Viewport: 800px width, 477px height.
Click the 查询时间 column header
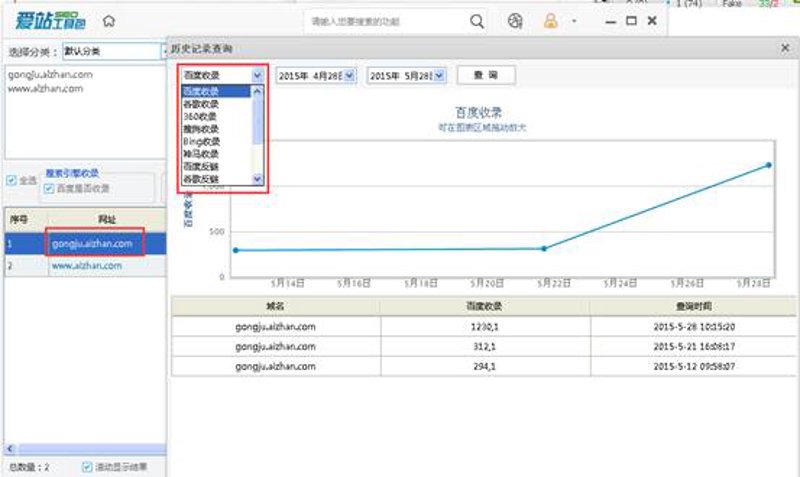pos(693,306)
